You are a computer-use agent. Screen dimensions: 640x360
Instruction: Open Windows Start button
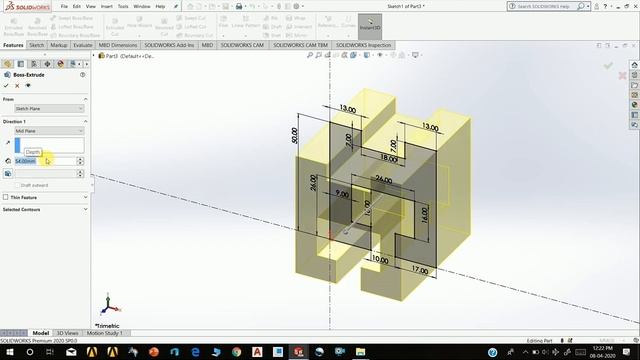[x=9, y=352]
